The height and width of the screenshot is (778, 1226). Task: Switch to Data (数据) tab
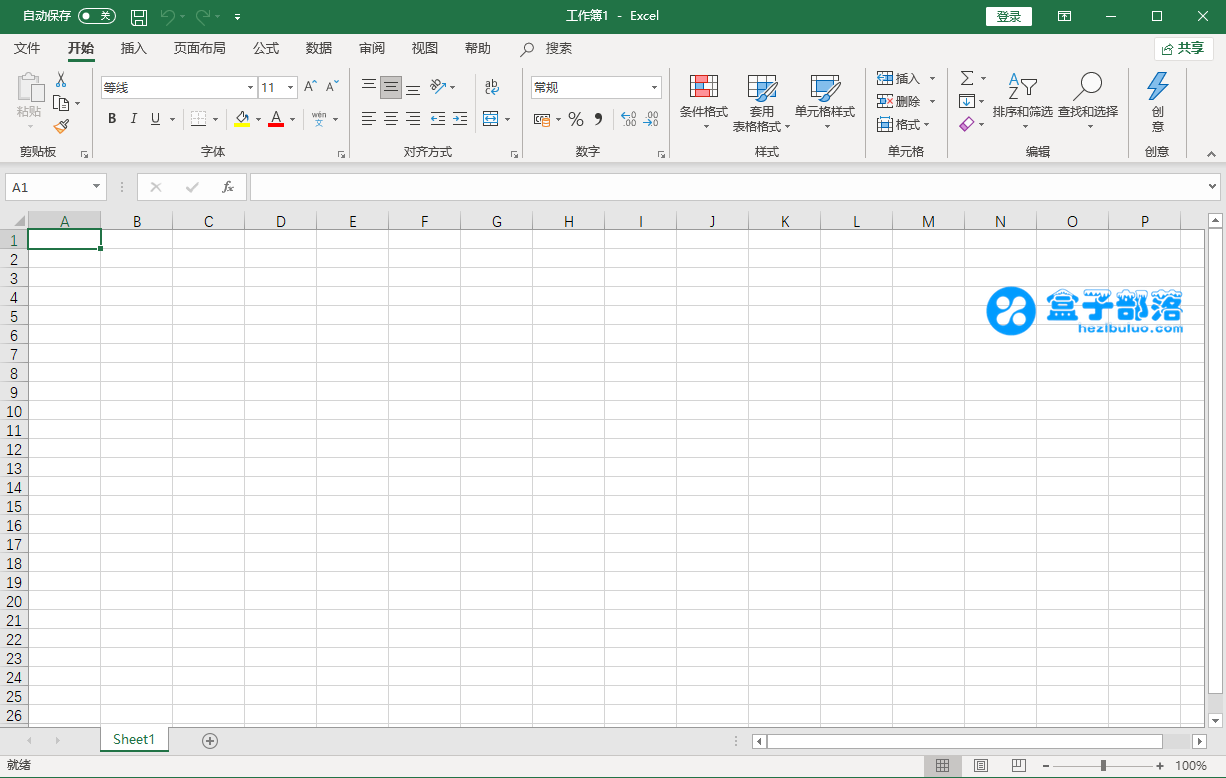click(319, 48)
